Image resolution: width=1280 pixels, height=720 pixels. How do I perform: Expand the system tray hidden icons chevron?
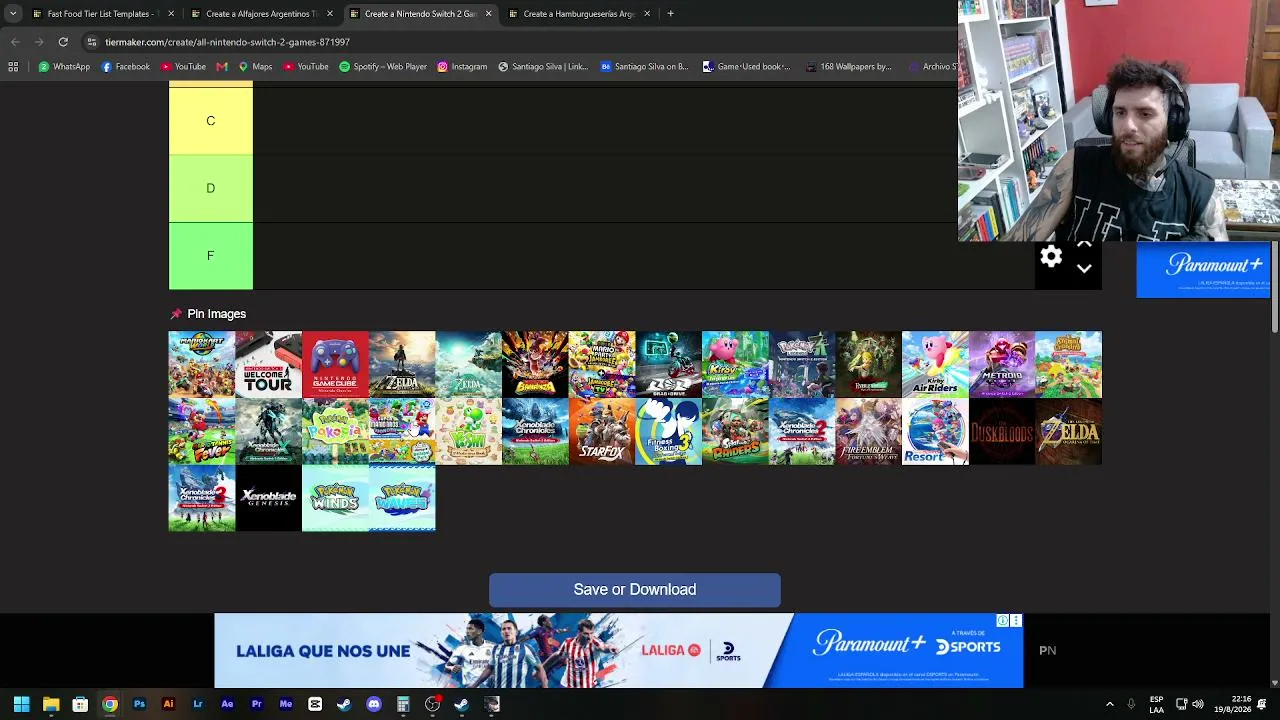[1110, 704]
